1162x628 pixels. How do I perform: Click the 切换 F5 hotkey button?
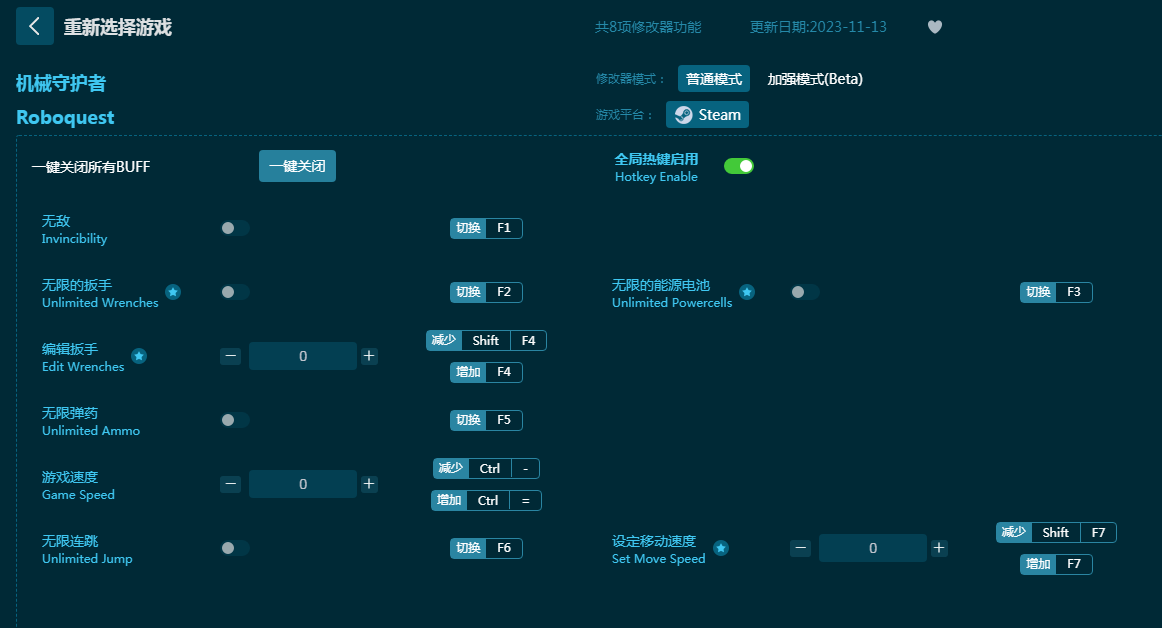486,420
